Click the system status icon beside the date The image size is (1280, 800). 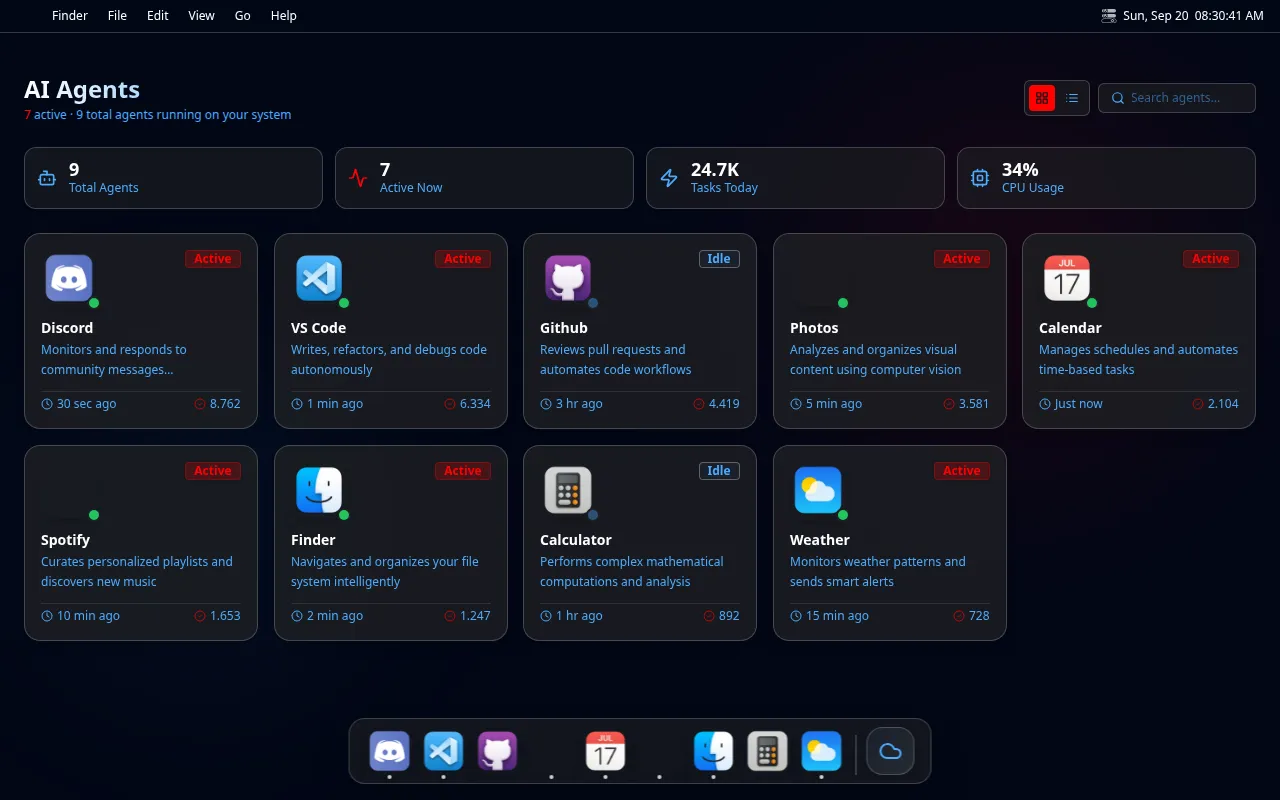(x=1109, y=16)
